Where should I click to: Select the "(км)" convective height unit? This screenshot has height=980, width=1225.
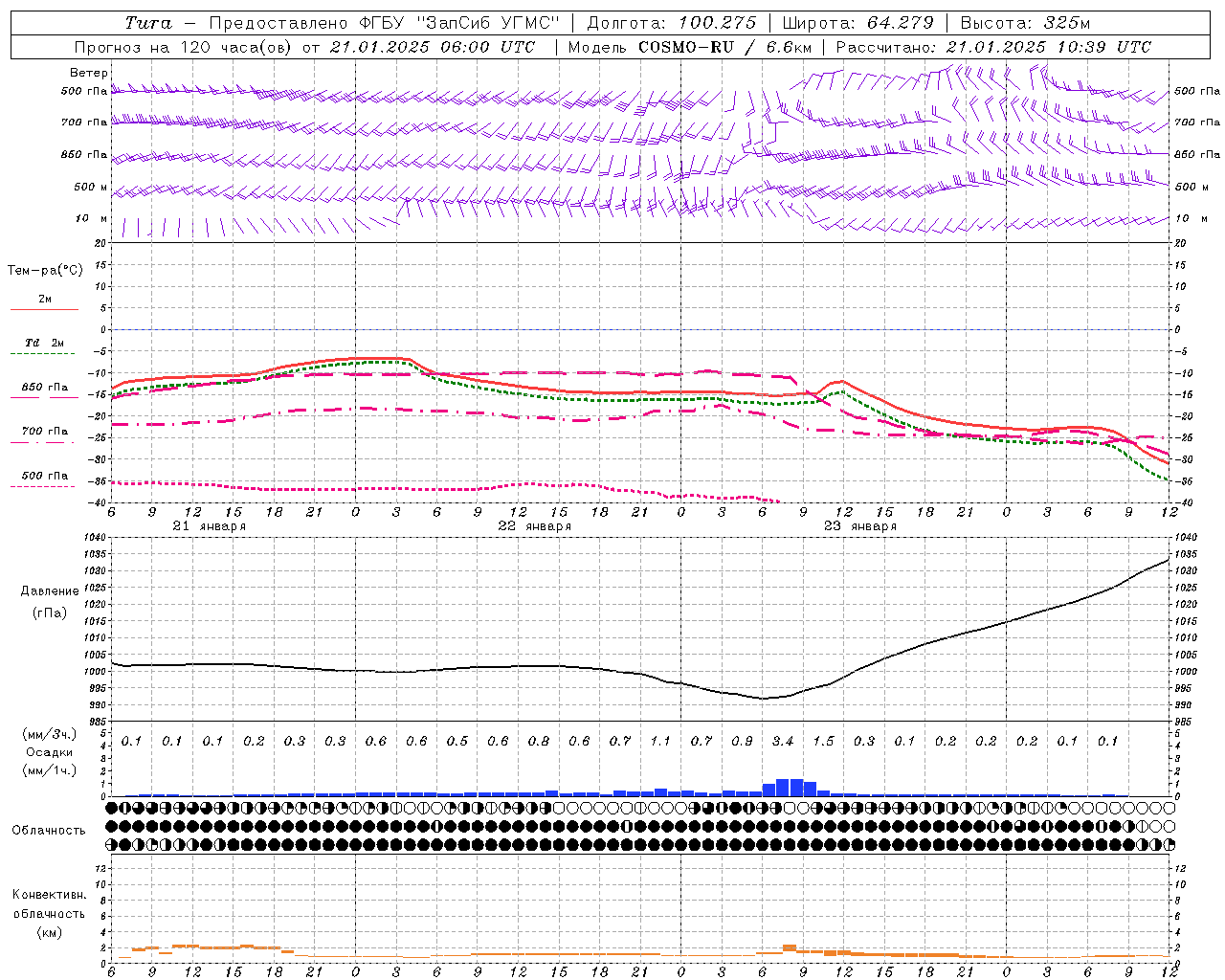pos(49,932)
